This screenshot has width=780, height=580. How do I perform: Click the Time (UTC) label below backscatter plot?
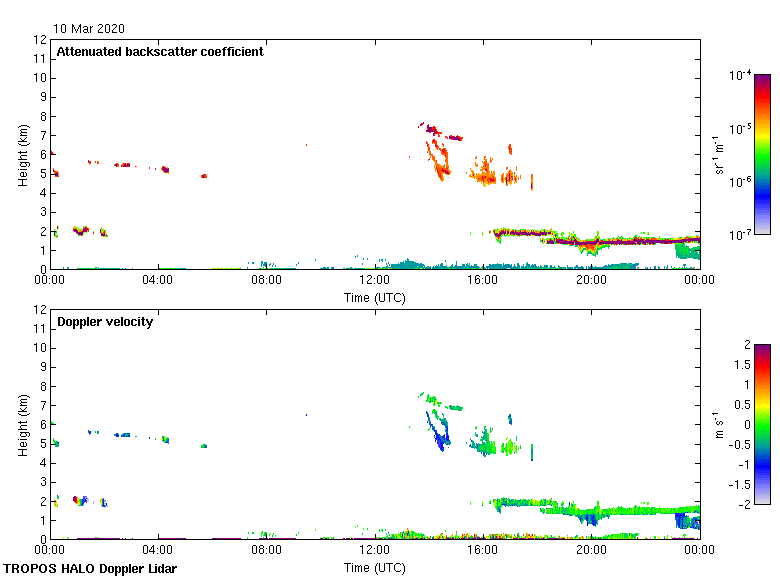[374, 297]
